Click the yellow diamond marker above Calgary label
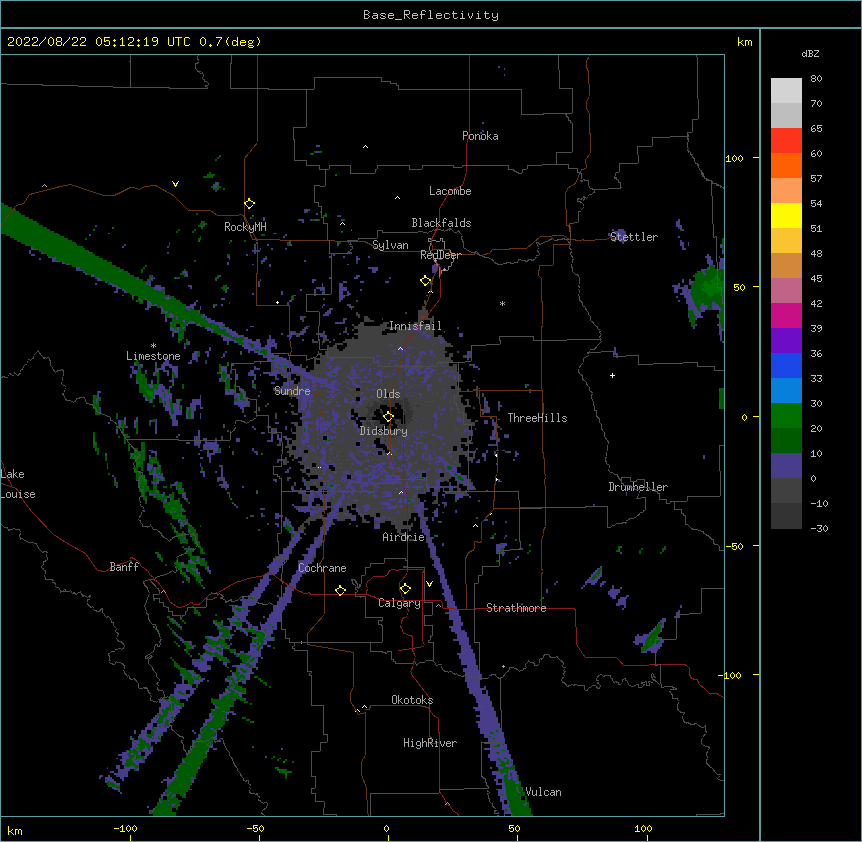862x842 pixels. (405, 589)
